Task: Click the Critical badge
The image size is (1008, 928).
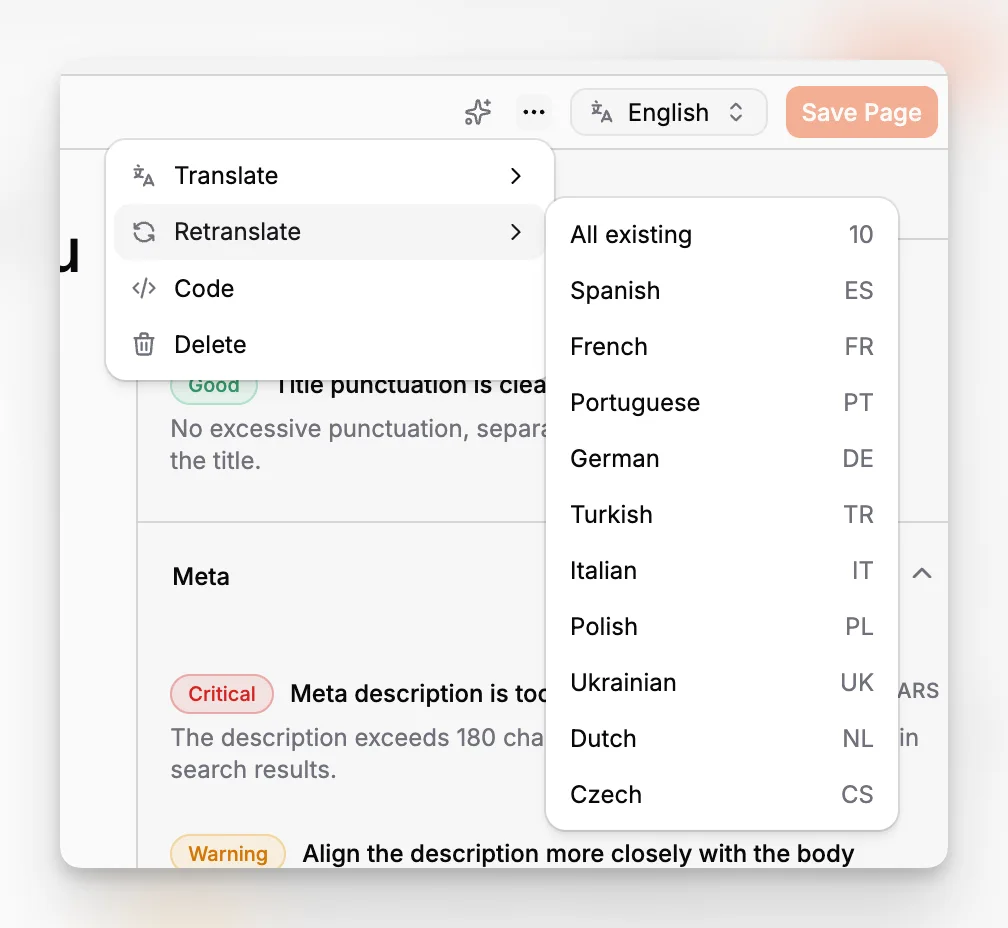Action: coord(222,693)
